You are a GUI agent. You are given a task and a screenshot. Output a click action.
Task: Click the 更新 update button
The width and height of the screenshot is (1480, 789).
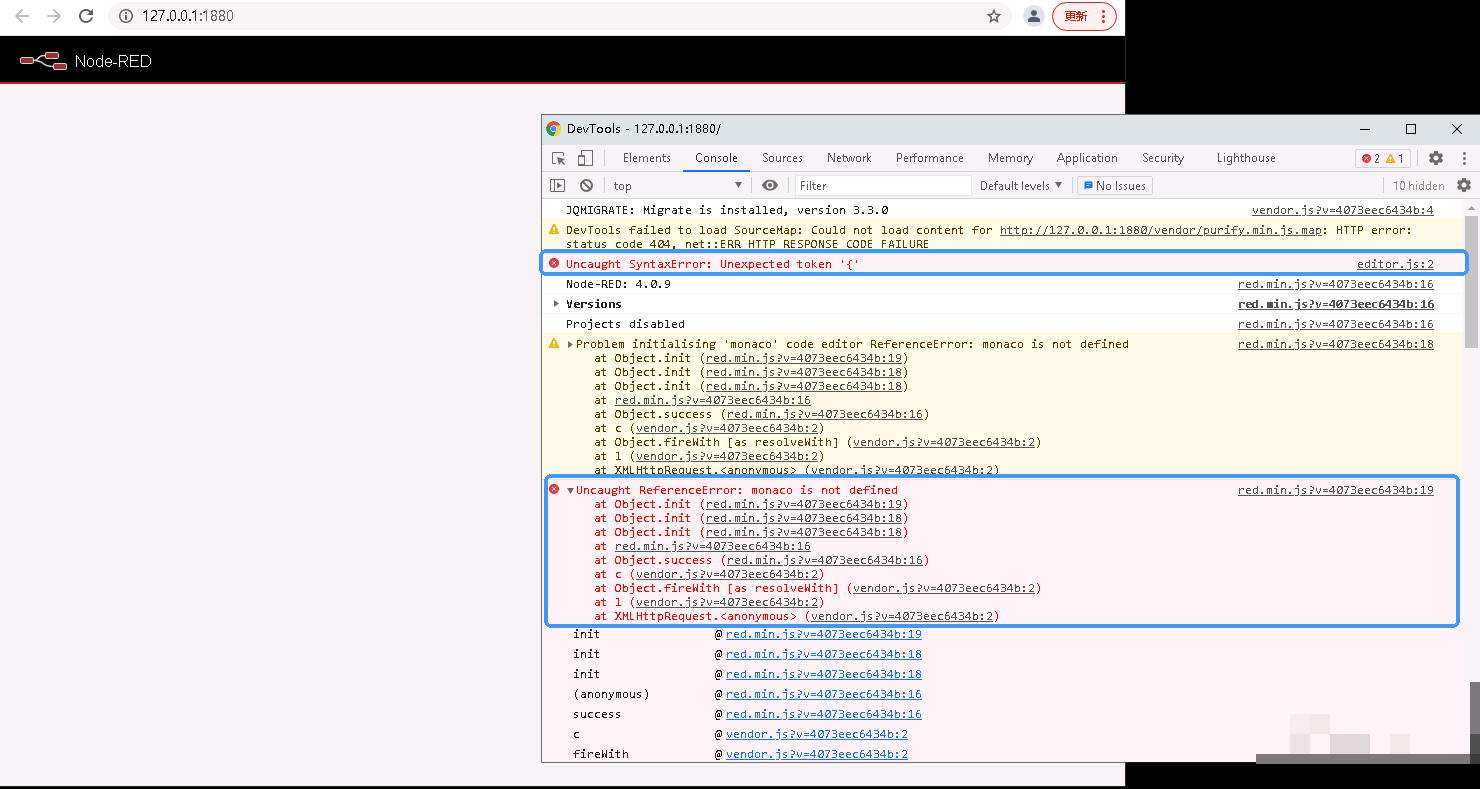tap(1084, 16)
